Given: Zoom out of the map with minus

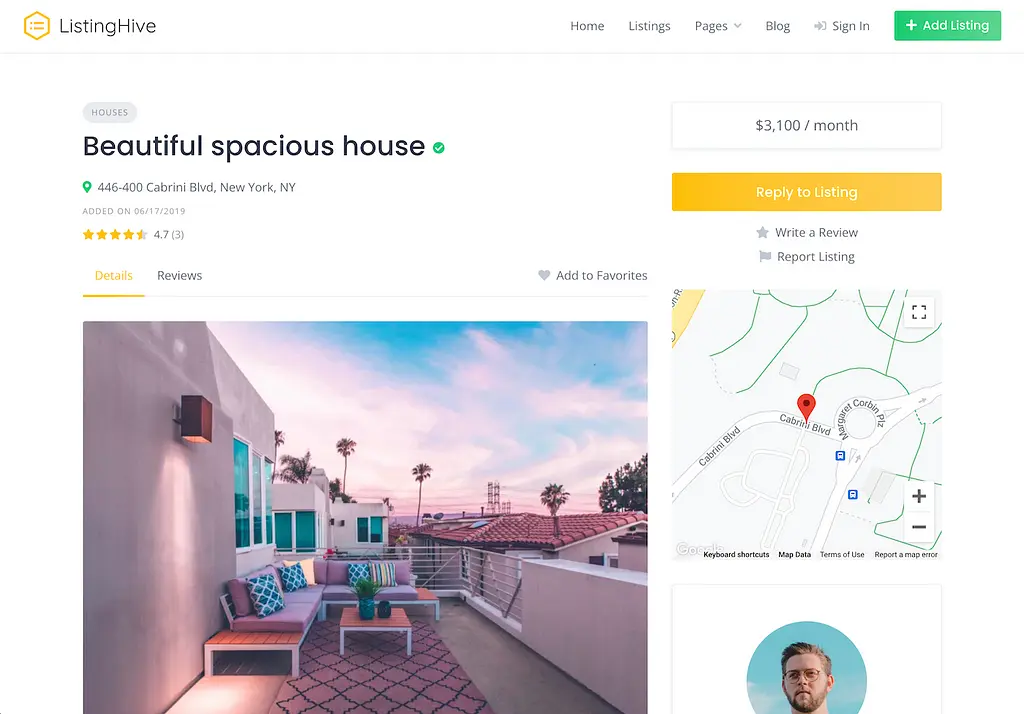Looking at the screenshot, I should 919,527.
